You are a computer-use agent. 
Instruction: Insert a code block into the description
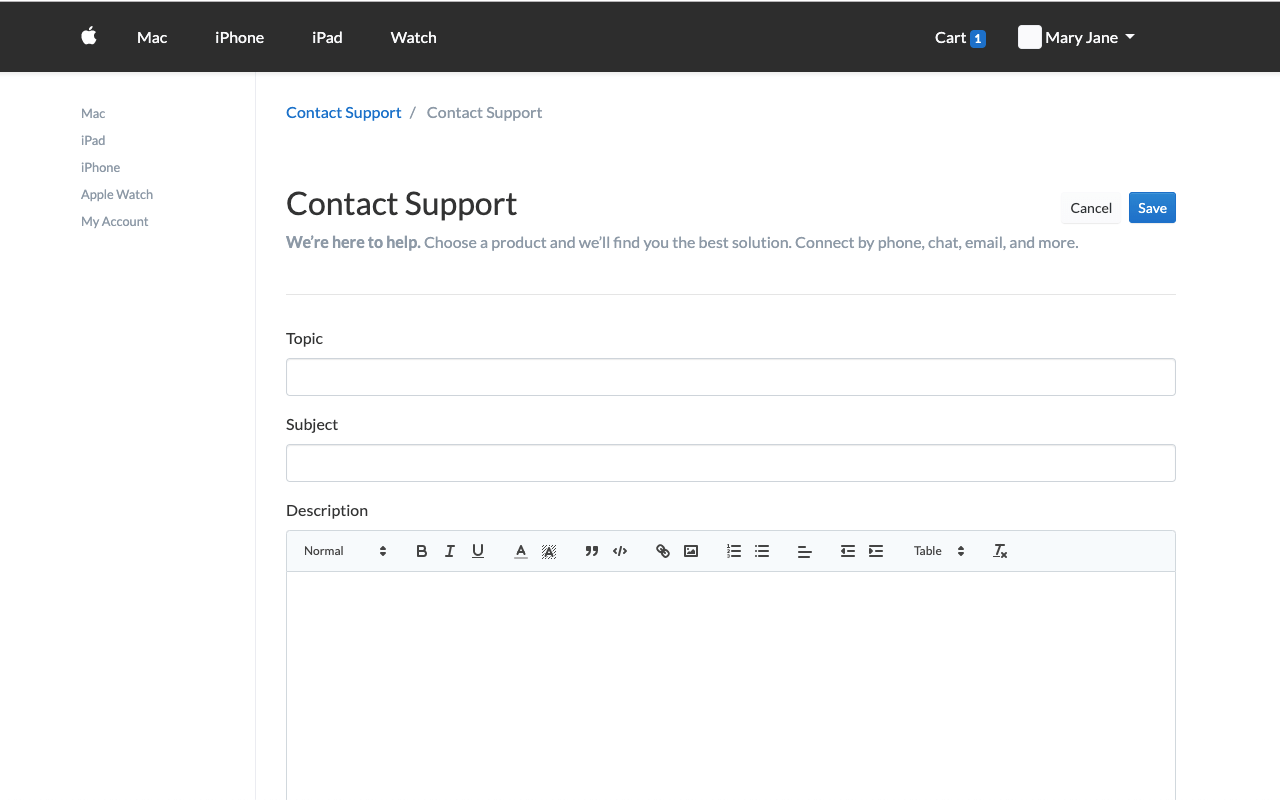pos(620,551)
